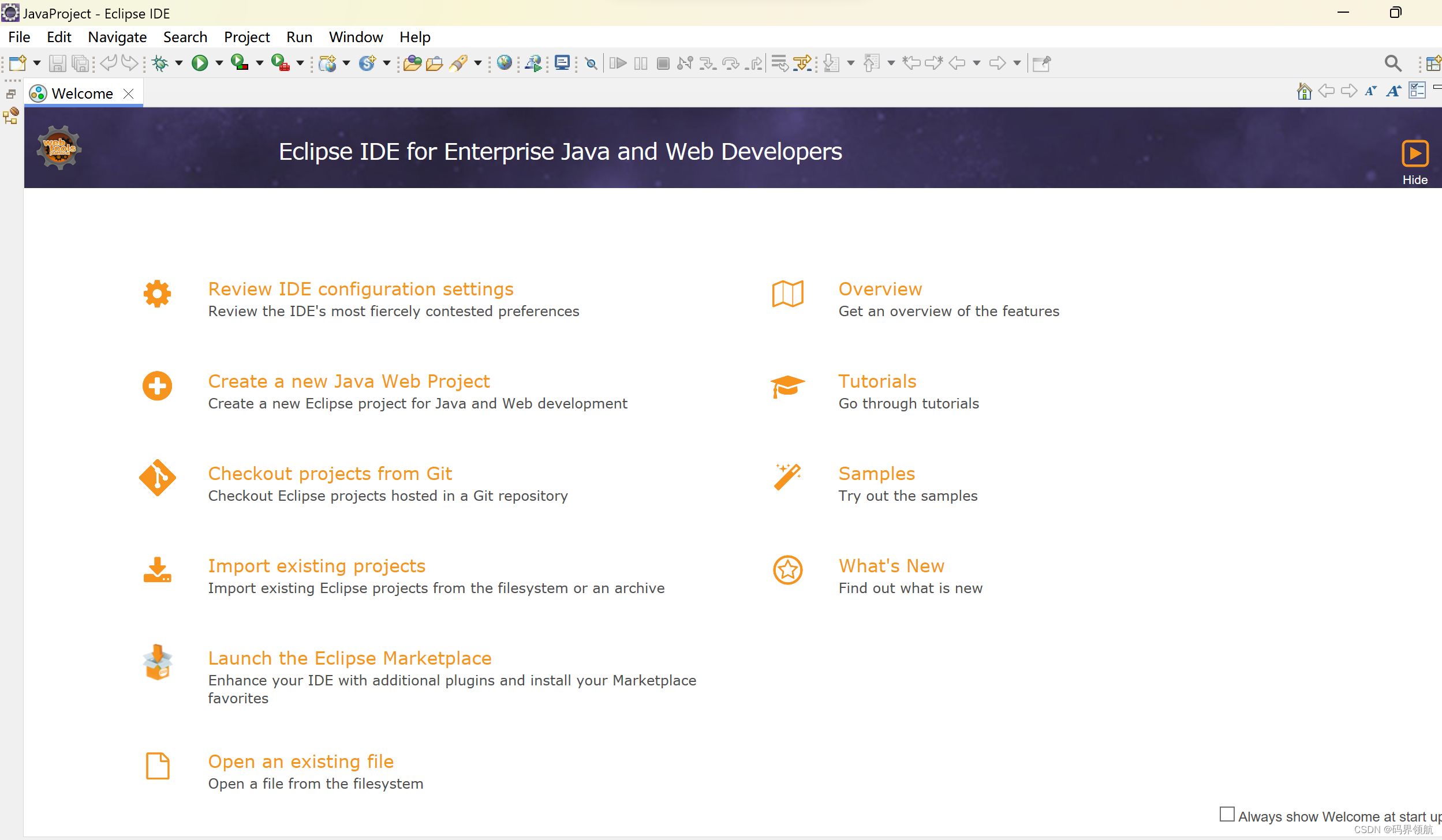This screenshot has height=840, width=1442.
Task: Expand the Back navigation history dropdown
Action: click(977, 63)
